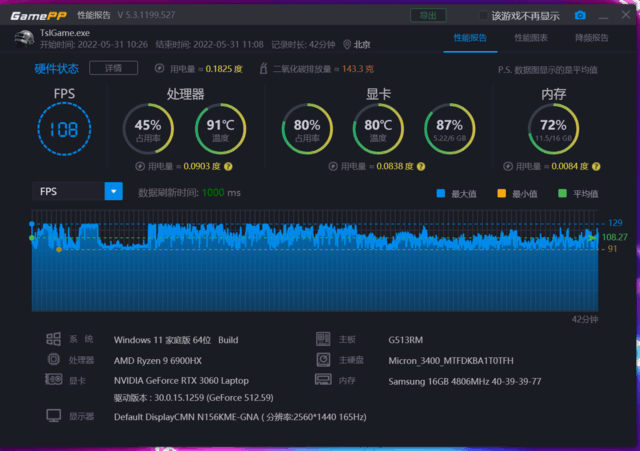The image size is (640, 451).
Task: Click the memory module icon
Action: (323, 380)
